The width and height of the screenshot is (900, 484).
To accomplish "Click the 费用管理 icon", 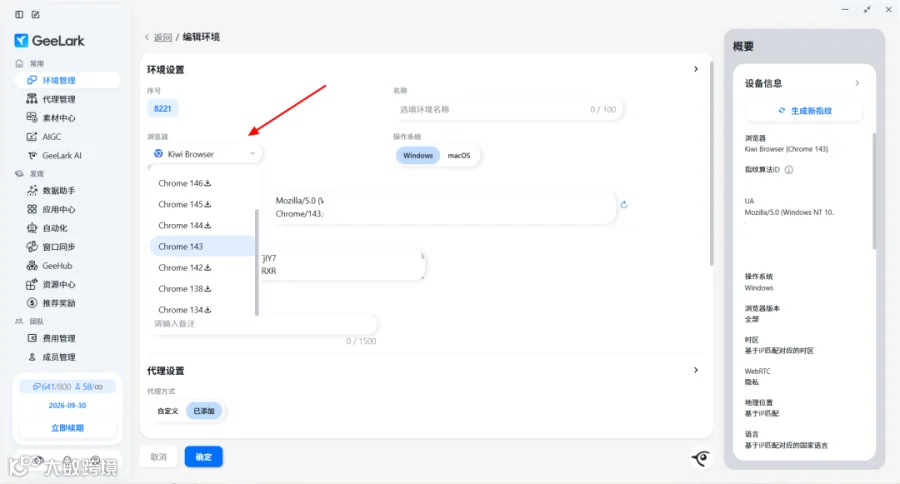I will point(32,338).
